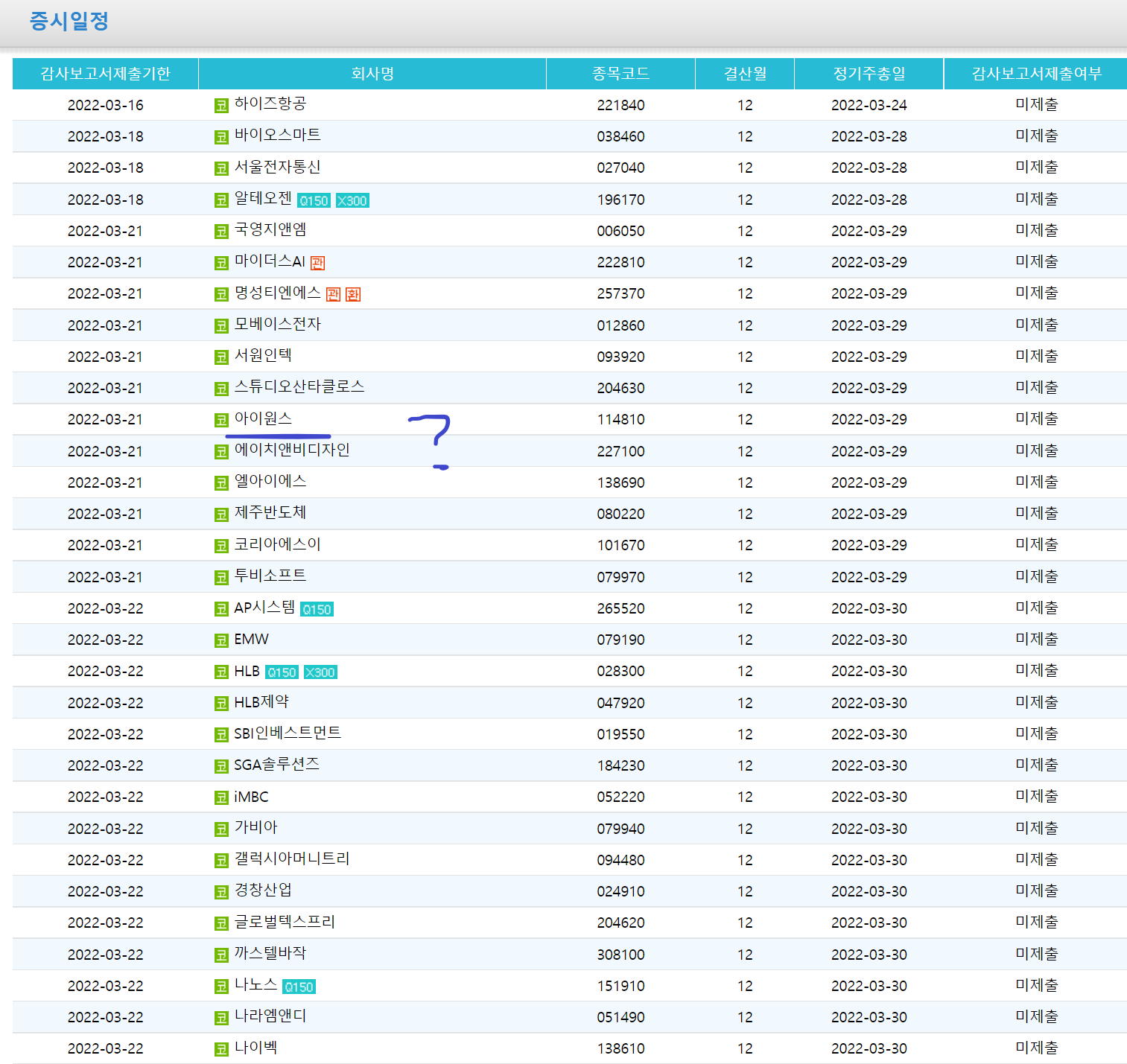Open the 코리아에스이 company link
This screenshot has height=1064, width=1127.
click(x=277, y=544)
